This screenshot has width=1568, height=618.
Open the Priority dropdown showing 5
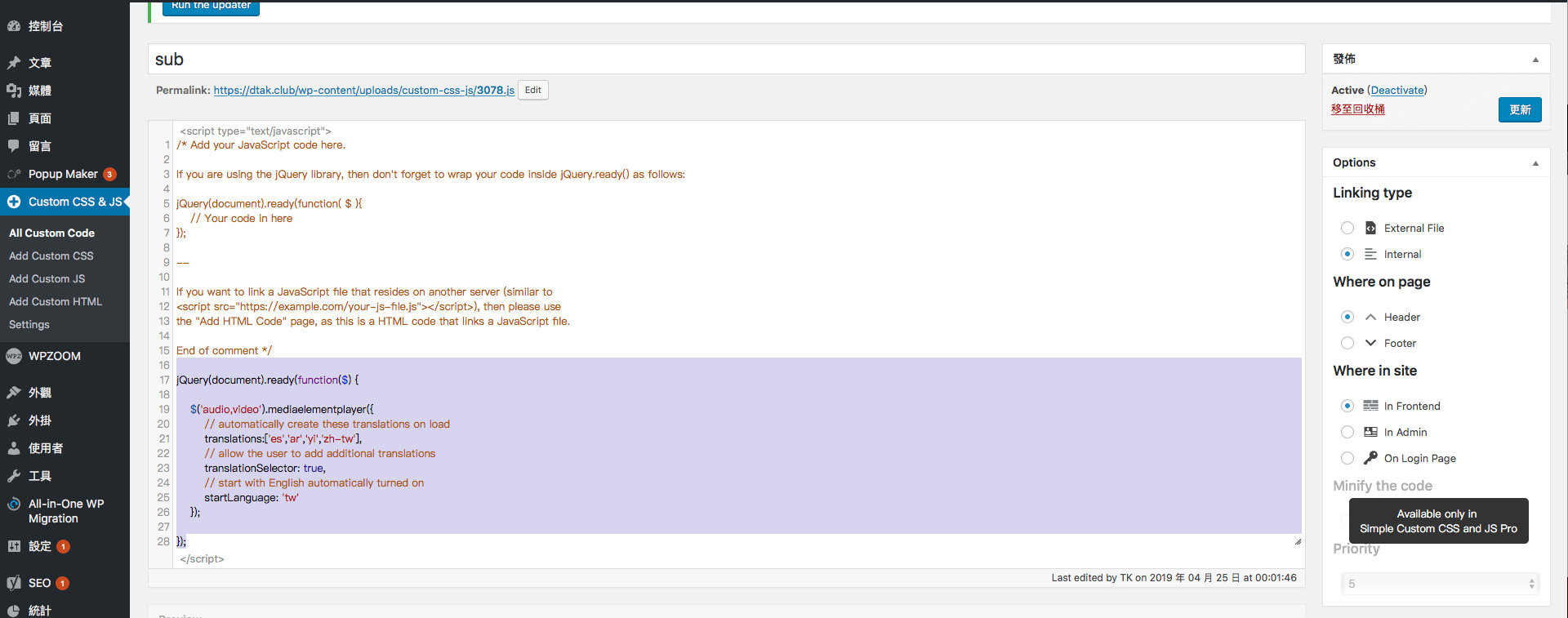tap(1441, 584)
